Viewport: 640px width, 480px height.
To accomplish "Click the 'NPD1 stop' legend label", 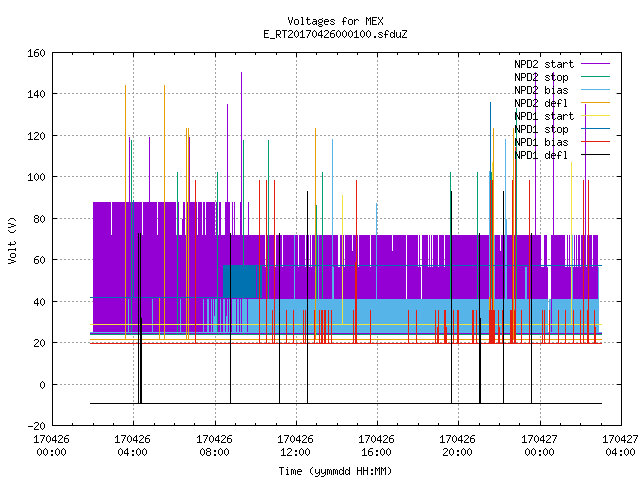I will pos(541,129).
